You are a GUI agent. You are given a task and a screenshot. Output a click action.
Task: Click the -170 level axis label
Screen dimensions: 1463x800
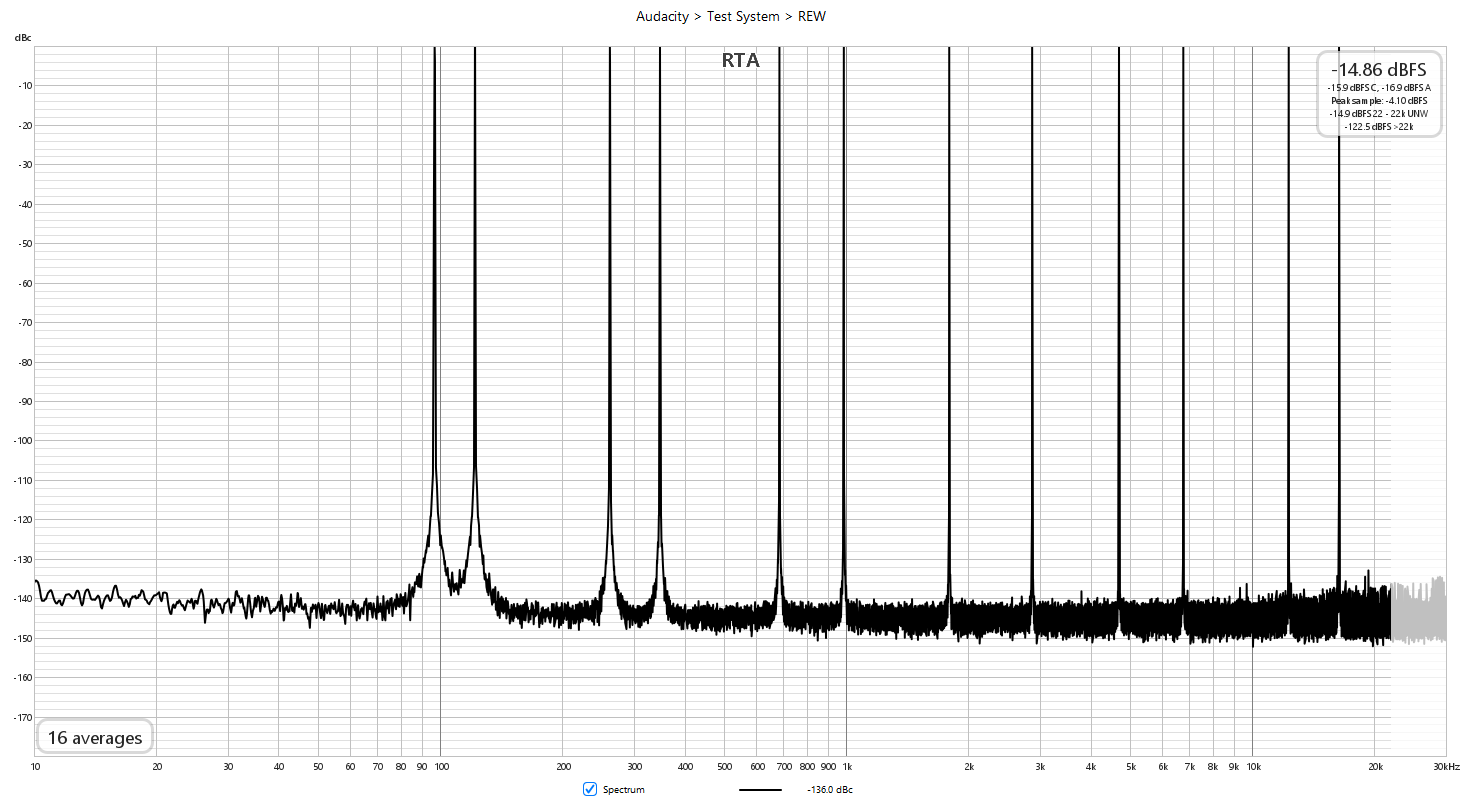(x=21, y=716)
